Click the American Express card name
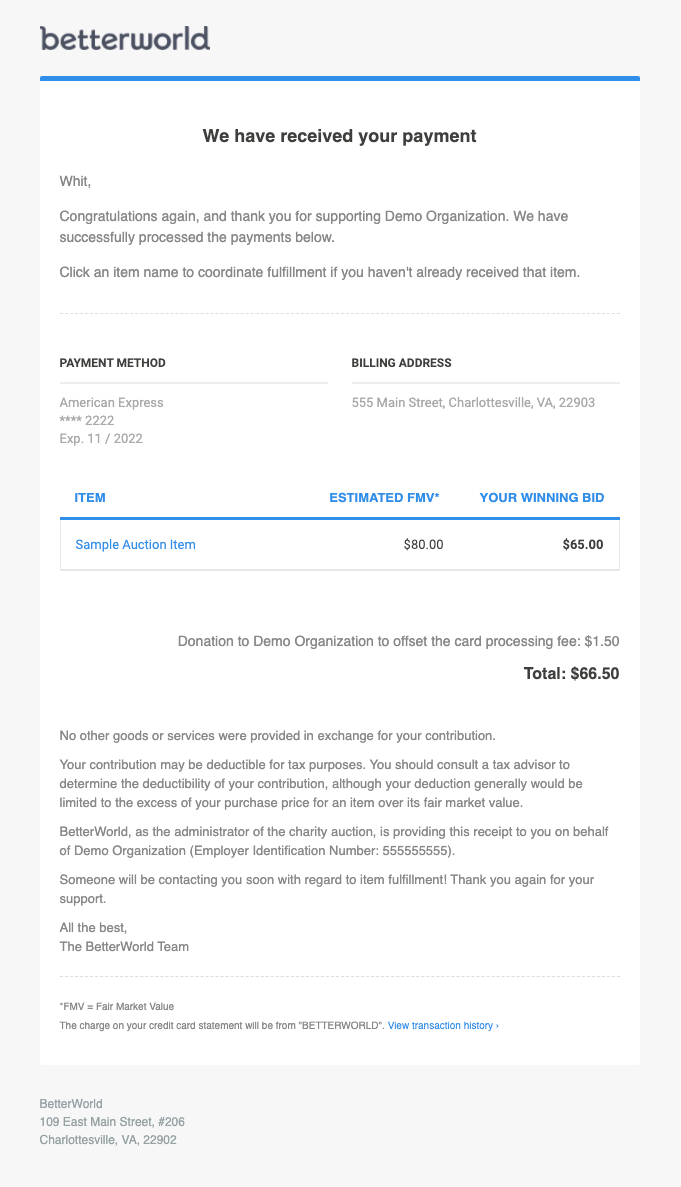 tap(111, 403)
